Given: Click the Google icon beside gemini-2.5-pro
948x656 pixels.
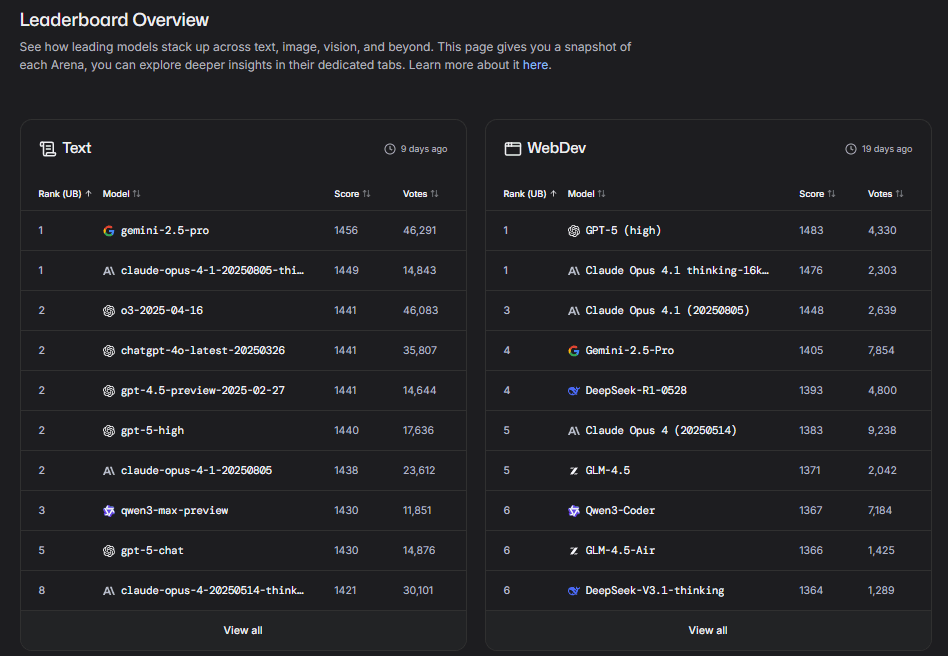Looking at the screenshot, I should pos(109,230).
